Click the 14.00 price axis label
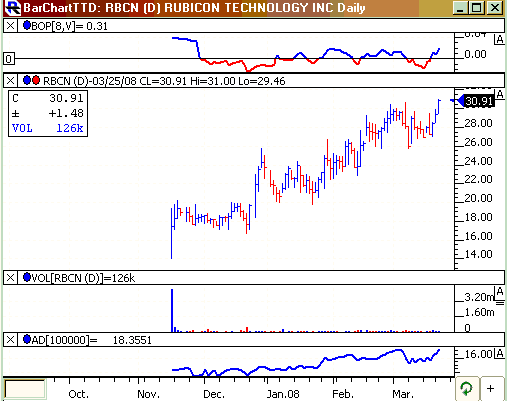The width and height of the screenshot is (507, 401). click(x=478, y=254)
